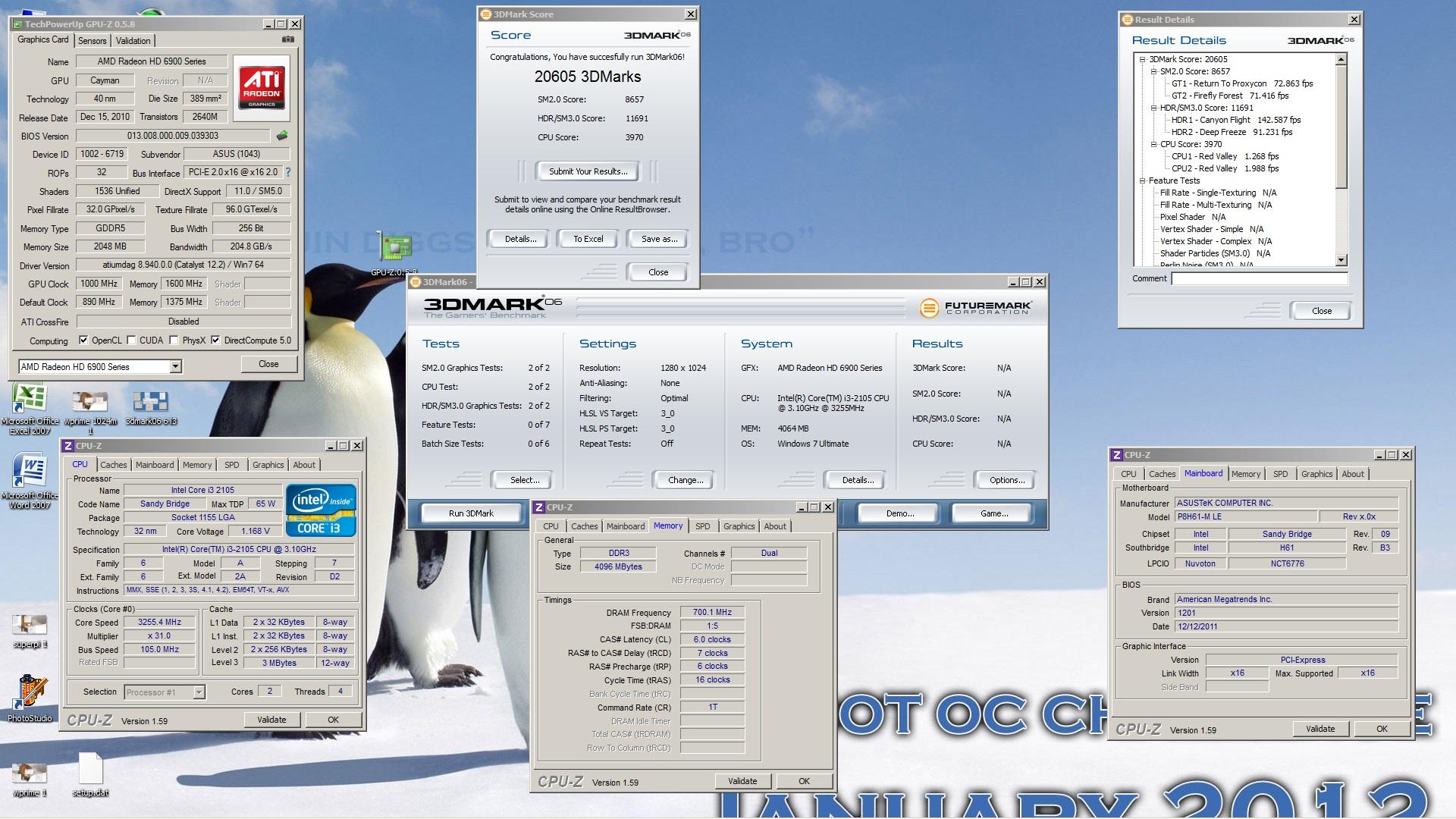The height and width of the screenshot is (819, 1456).
Task: Toggle the OpenCL checkbox
Action: click(83, 340)
